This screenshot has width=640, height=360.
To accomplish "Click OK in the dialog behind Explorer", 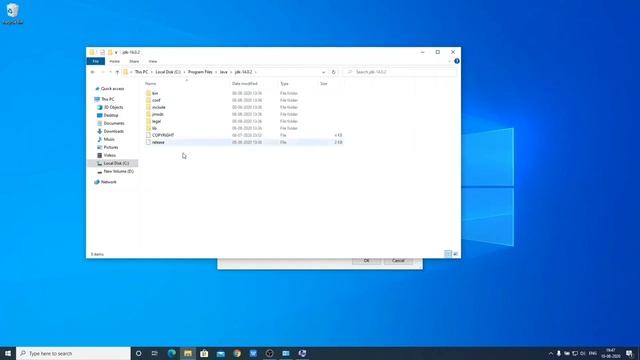I will 366,261.
